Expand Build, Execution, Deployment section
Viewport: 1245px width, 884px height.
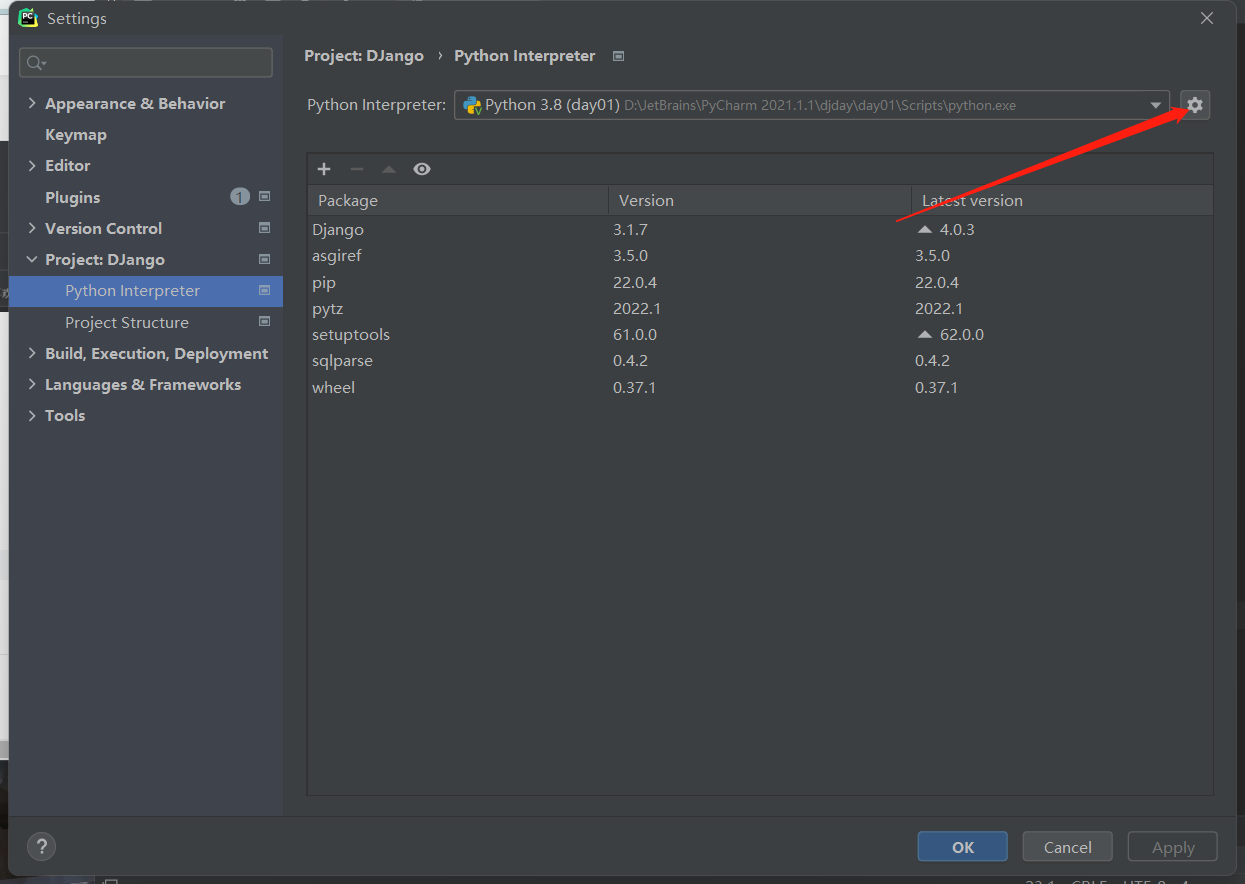(32, 353)
